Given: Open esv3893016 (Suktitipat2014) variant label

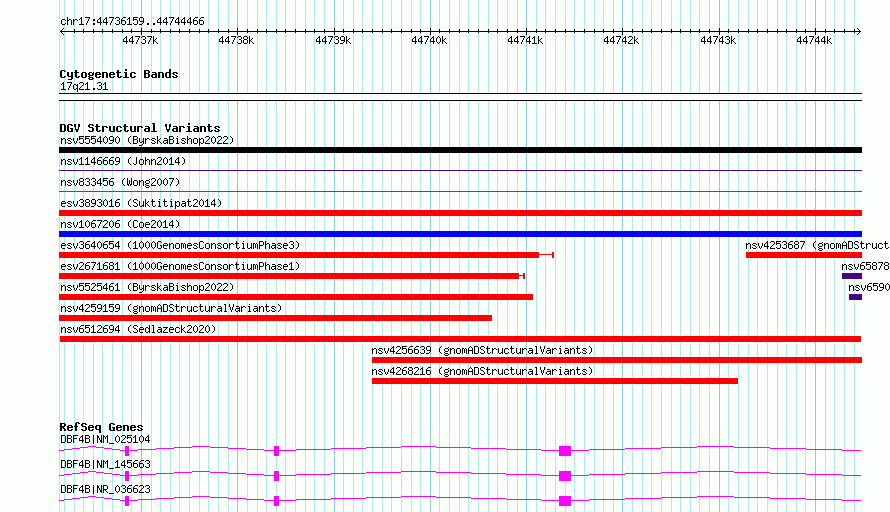Looking at the screenshot, I should tap(141, 203).
